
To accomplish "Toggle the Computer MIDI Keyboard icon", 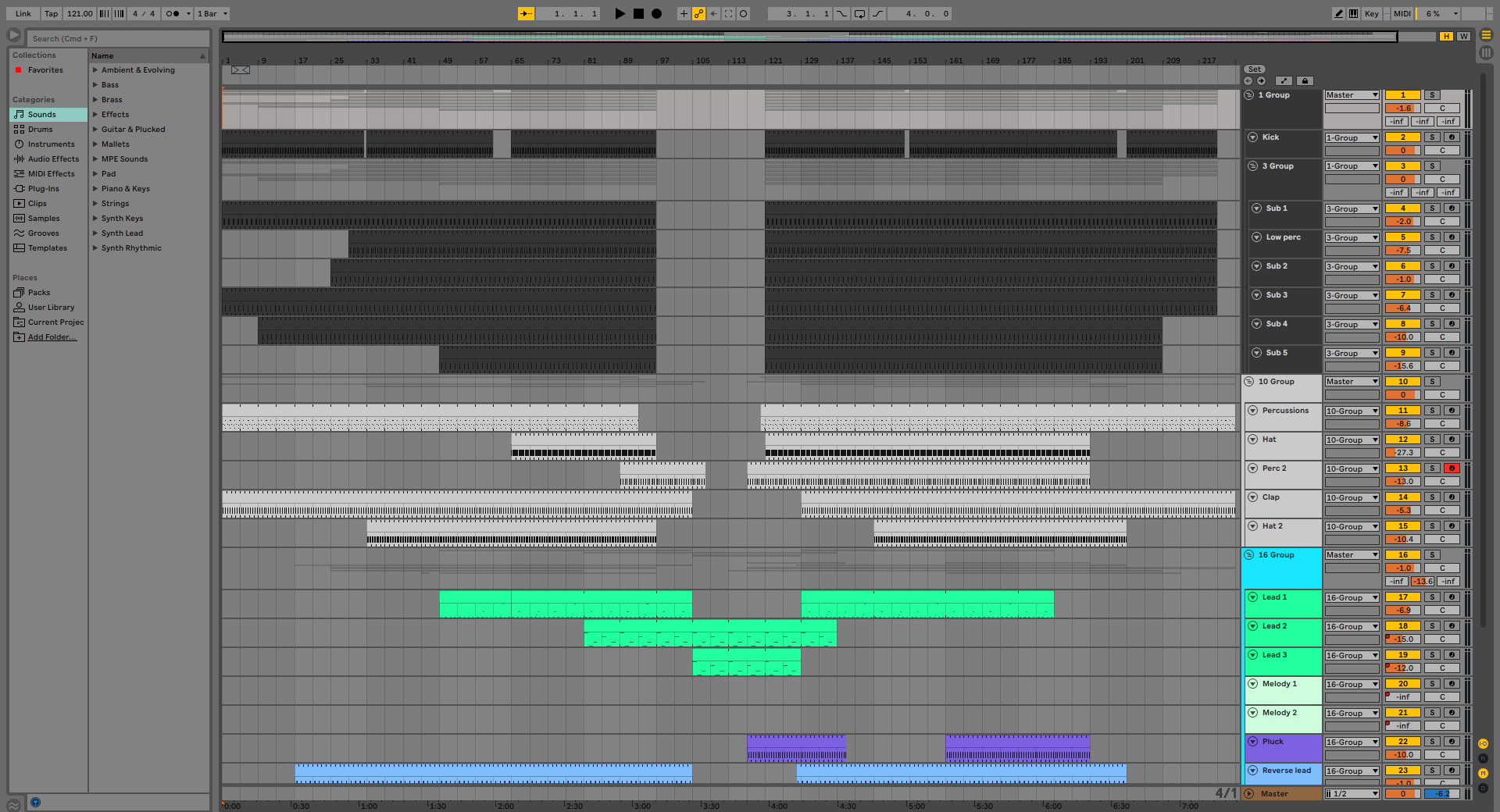I will [1353, 13].
